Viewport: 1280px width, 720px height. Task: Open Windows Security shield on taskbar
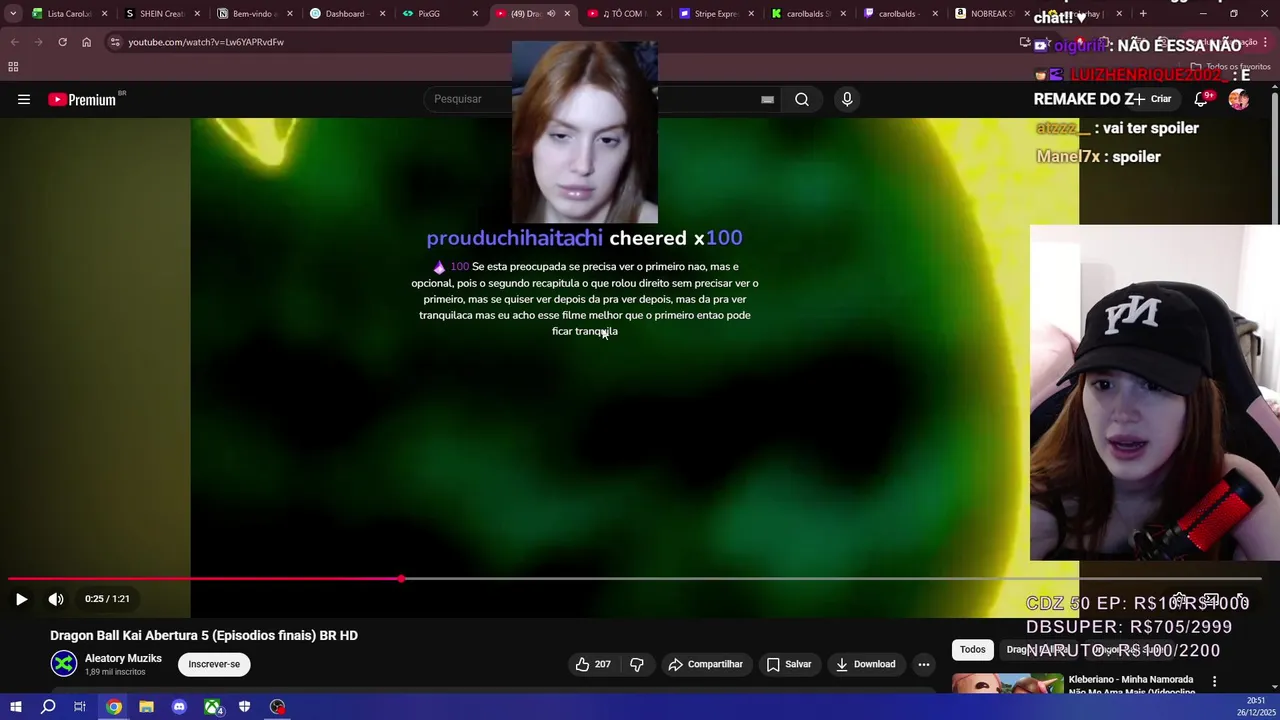click(245, 707)
